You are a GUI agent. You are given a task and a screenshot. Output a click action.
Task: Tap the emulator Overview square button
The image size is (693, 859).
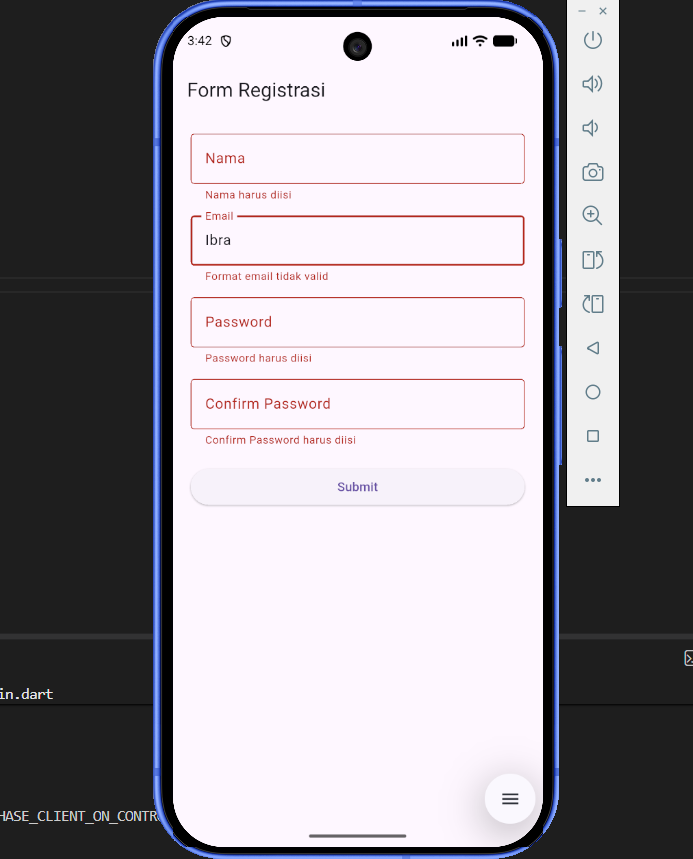pyautogui.click(x=592, y=436)
